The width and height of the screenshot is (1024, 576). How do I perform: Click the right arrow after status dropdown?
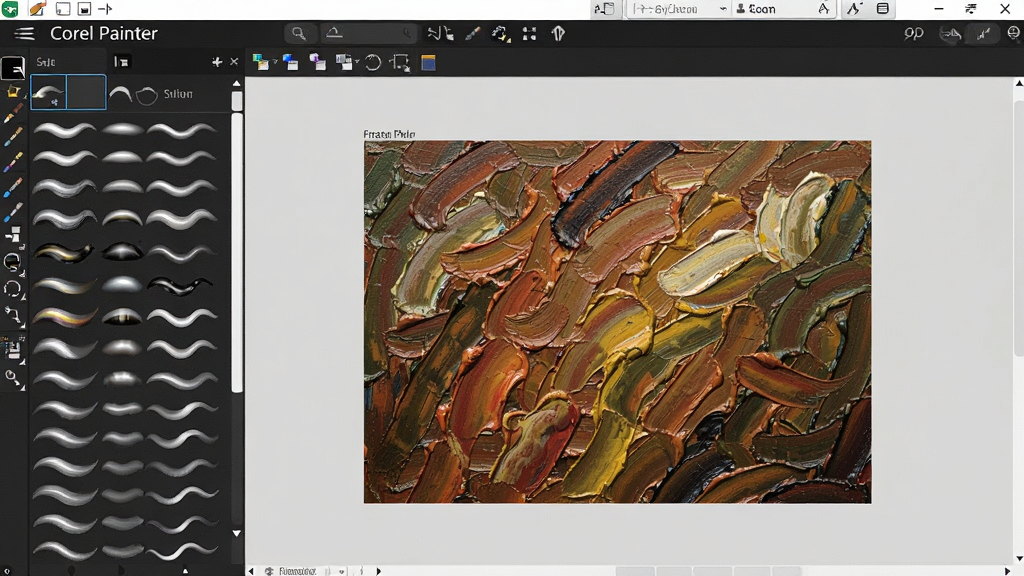pos(378,571)
